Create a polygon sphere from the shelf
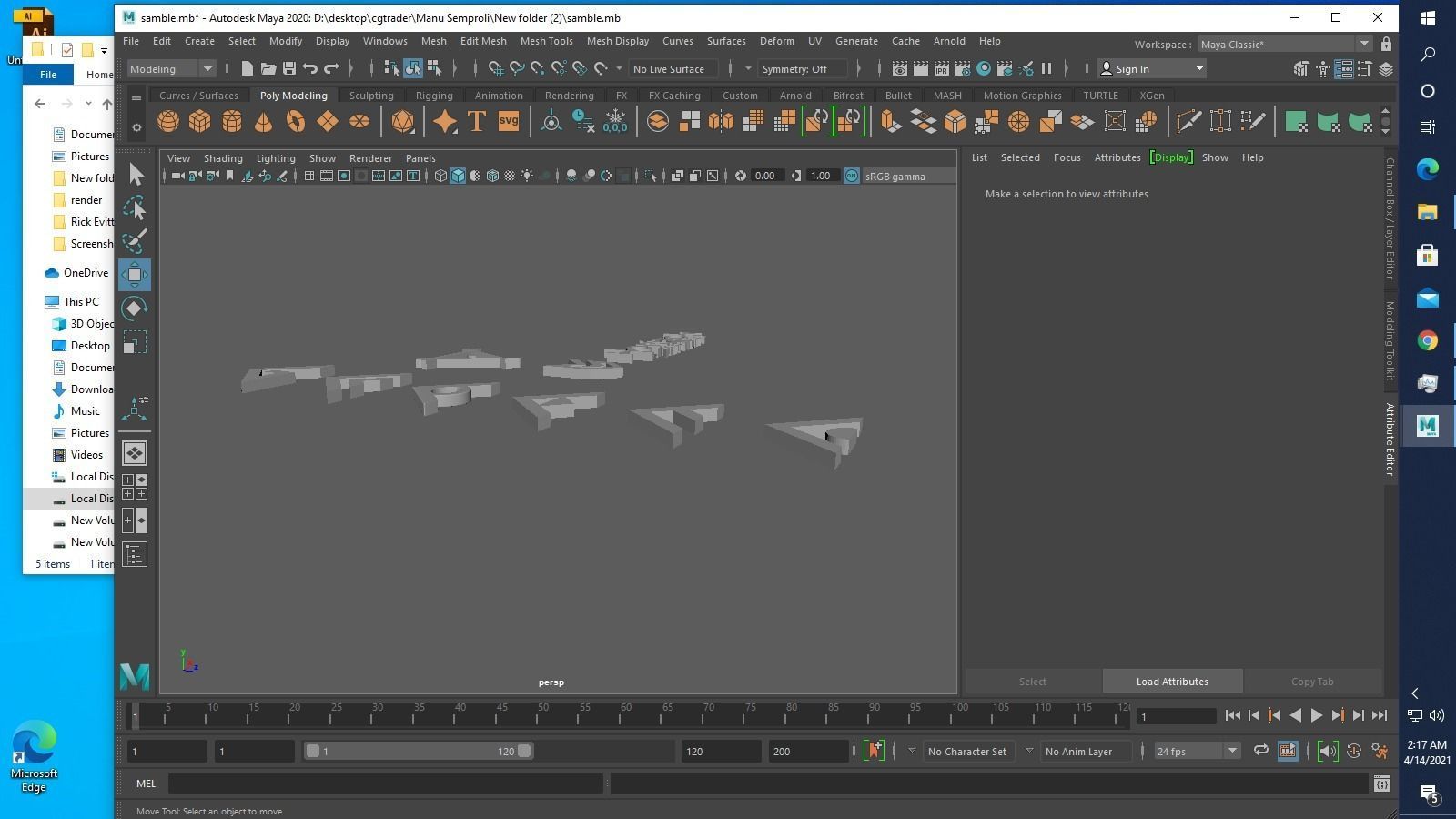1456x819 pixels. 168,121
